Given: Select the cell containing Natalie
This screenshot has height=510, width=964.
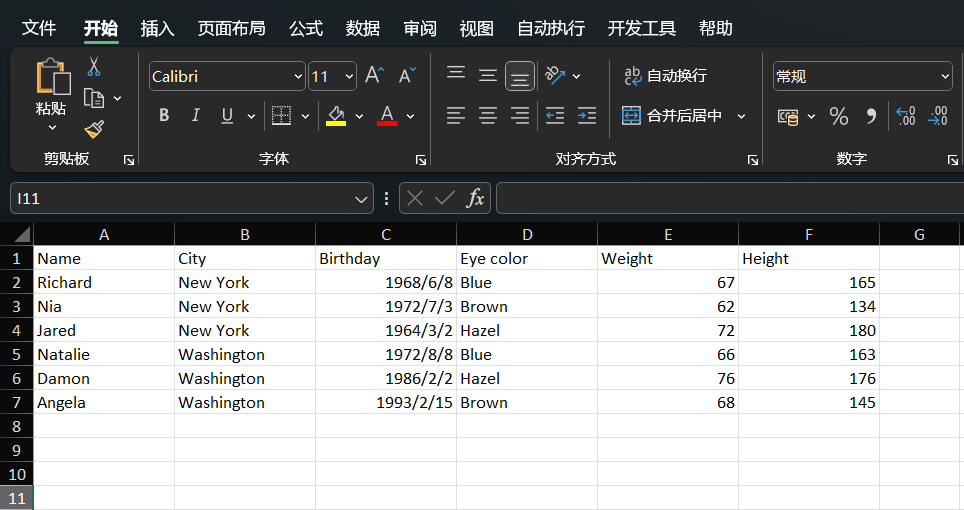Looking at the screenshot, I should point(104,355).
